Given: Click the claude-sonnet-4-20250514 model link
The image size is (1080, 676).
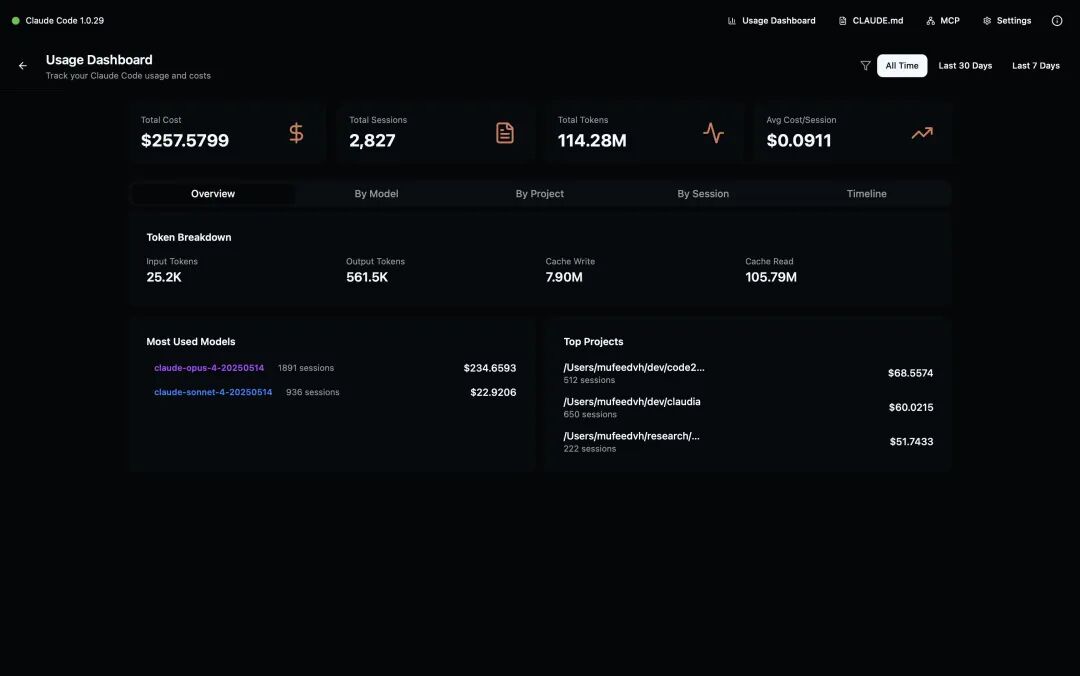Looking at the screenshot, I should click(213, 391).
